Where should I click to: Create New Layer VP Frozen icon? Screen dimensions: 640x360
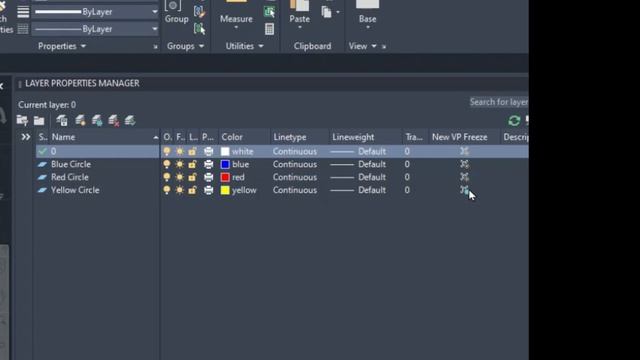tap(97, 120)
